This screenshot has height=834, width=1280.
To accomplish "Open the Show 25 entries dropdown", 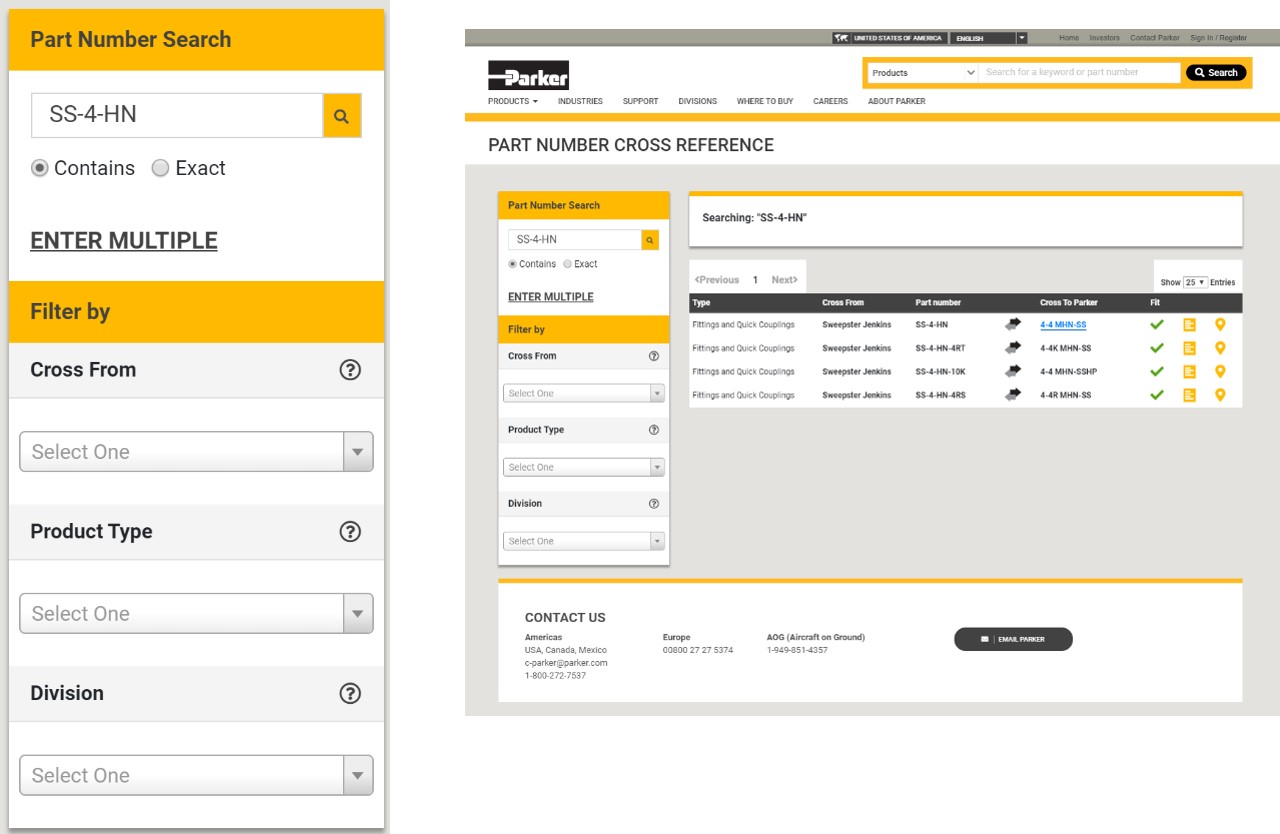I will [1195, 283].
